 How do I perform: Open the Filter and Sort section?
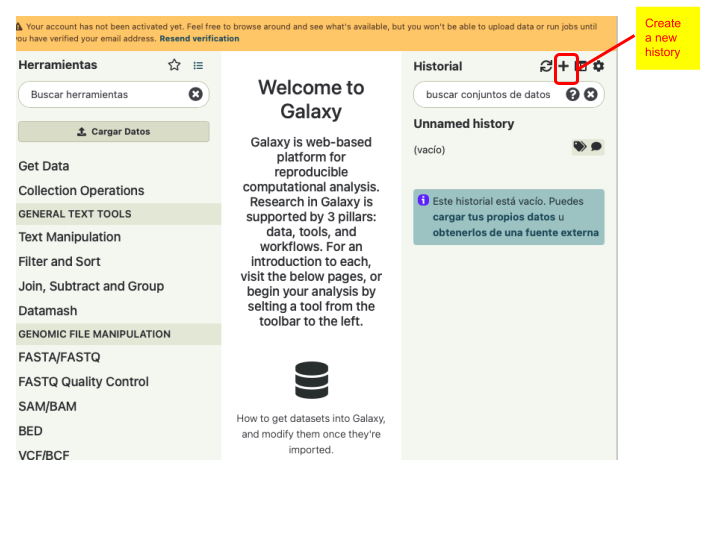tap(59, 262)
